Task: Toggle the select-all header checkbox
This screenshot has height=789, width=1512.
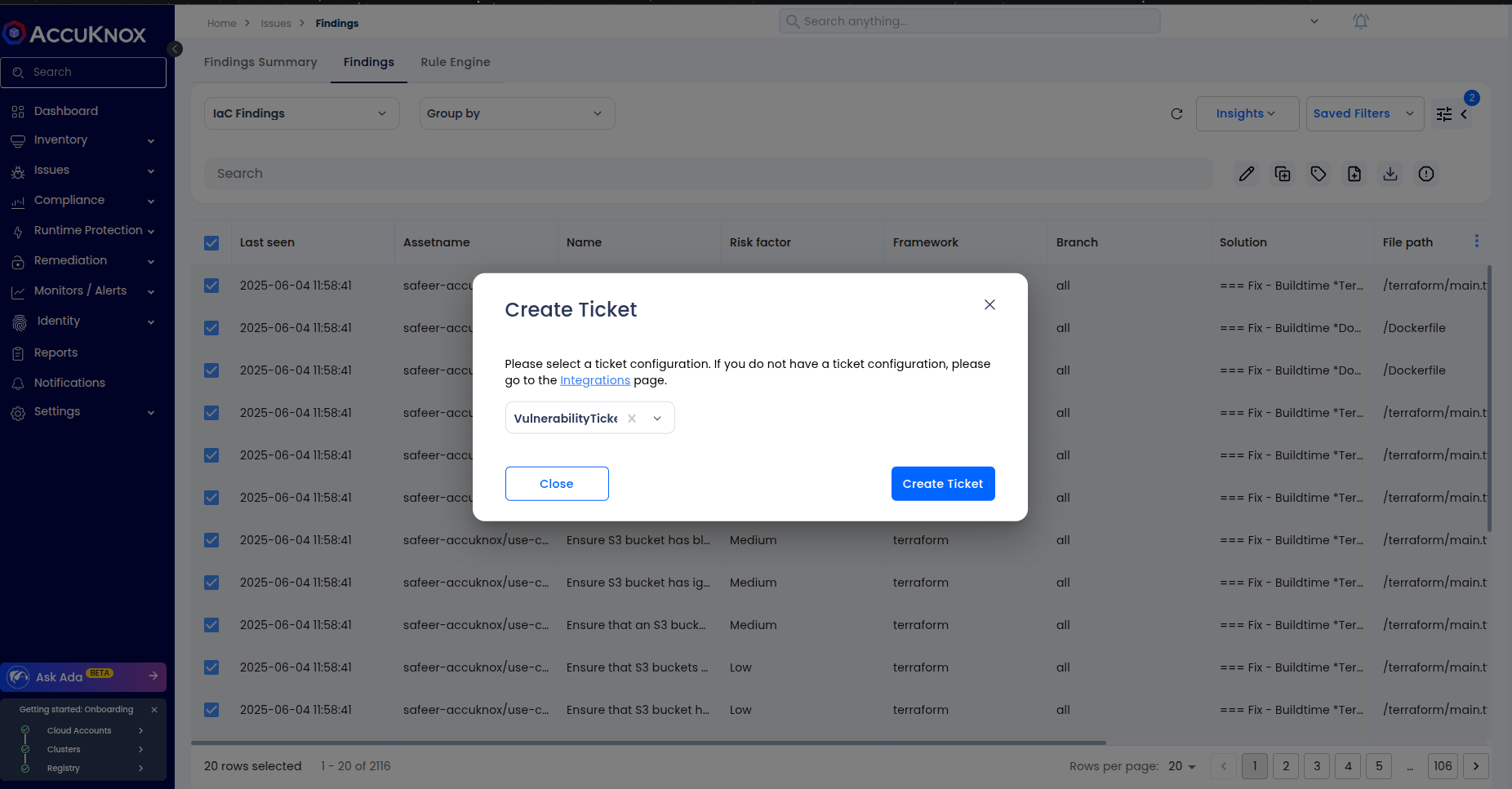Action: [211, 243]
